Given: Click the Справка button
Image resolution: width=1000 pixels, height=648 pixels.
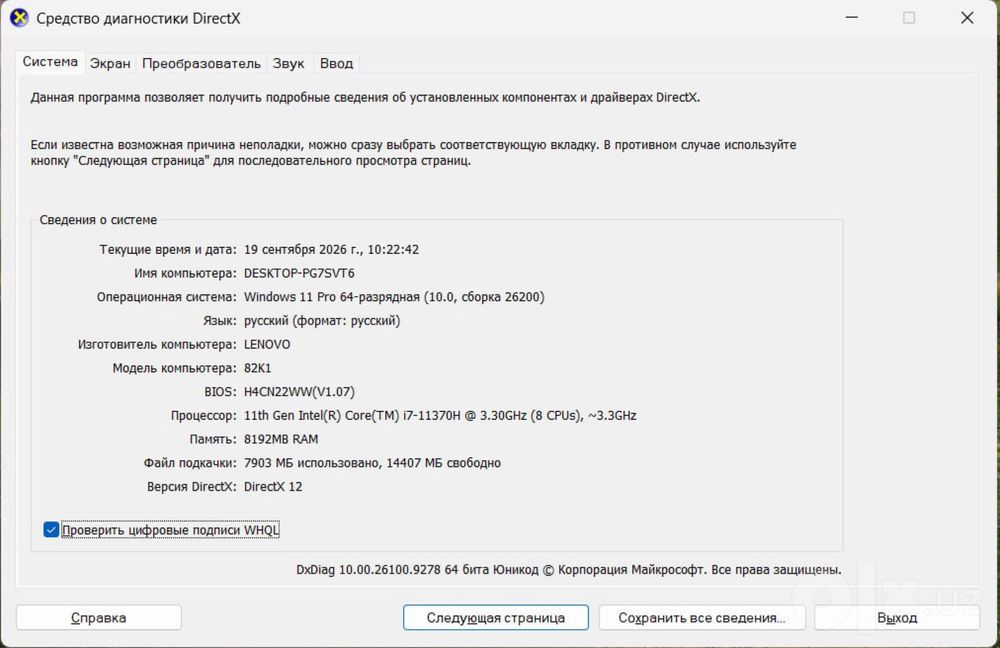Looking at the screenshot, I should tap(99, 617).
